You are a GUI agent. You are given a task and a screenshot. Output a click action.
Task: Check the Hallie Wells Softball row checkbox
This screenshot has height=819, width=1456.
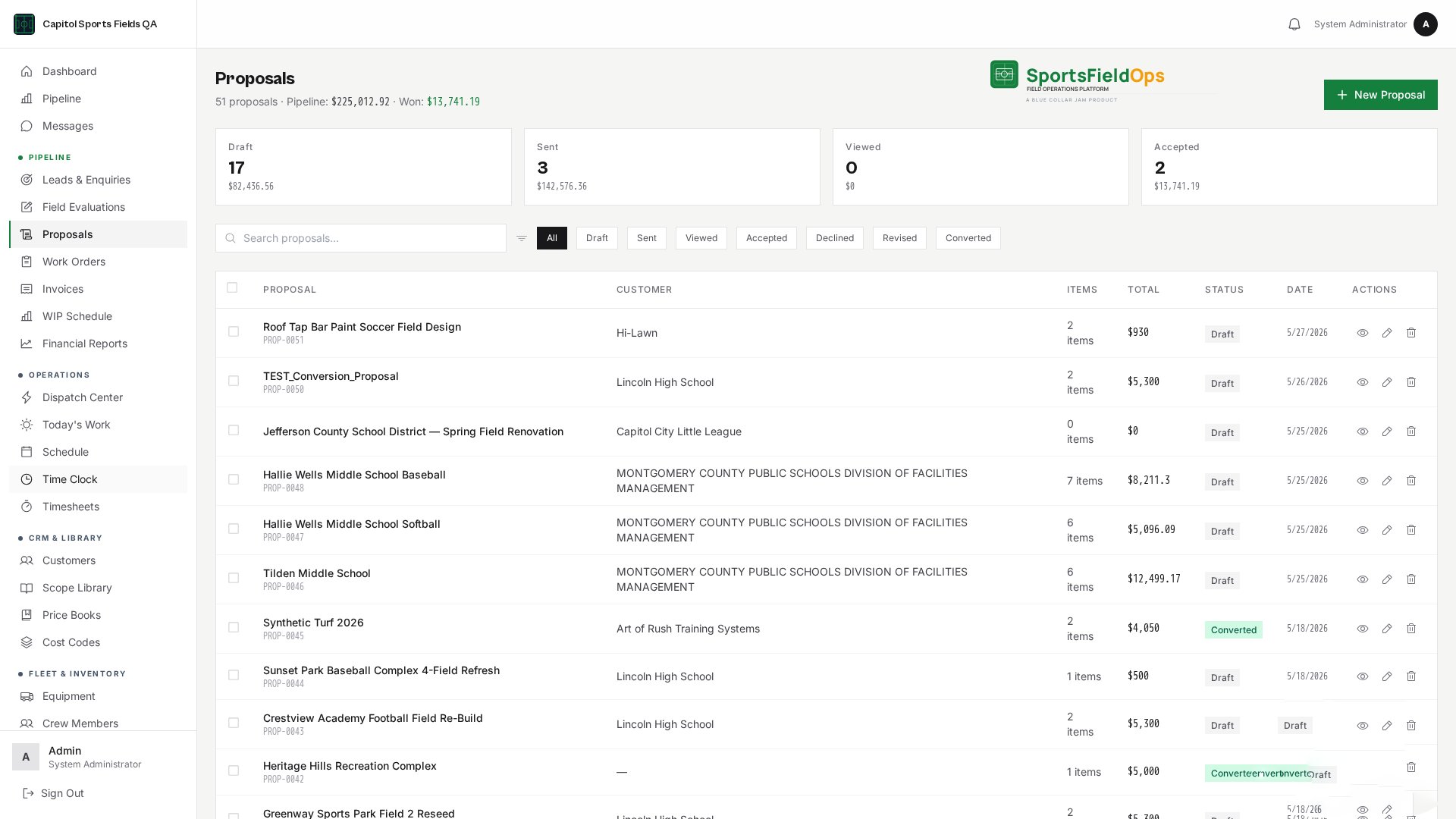coord(234,529)
